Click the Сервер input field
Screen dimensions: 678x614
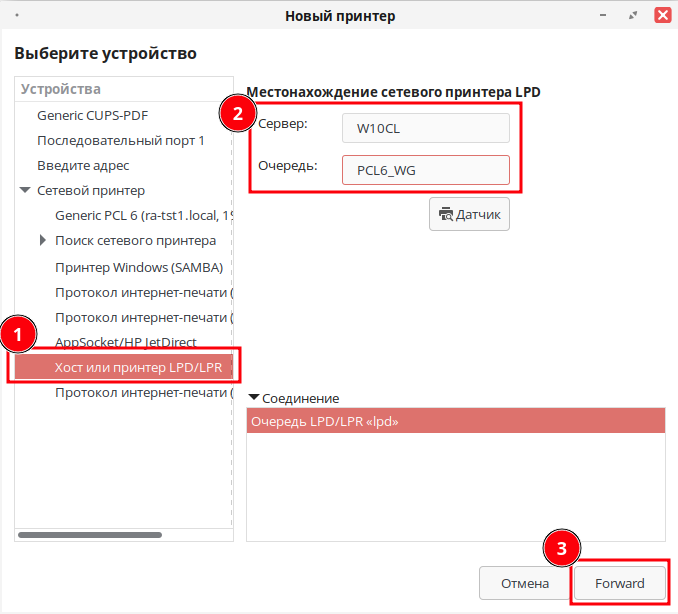[x=425, y=128]
